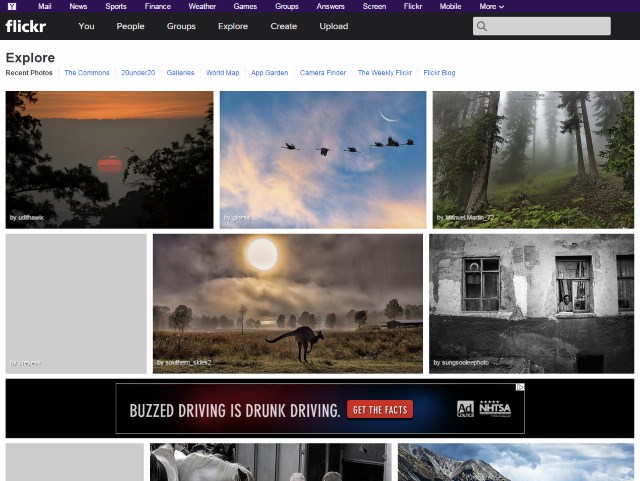Click author name sungsooleephoto

pyautogui.click(x=465, y=363)
